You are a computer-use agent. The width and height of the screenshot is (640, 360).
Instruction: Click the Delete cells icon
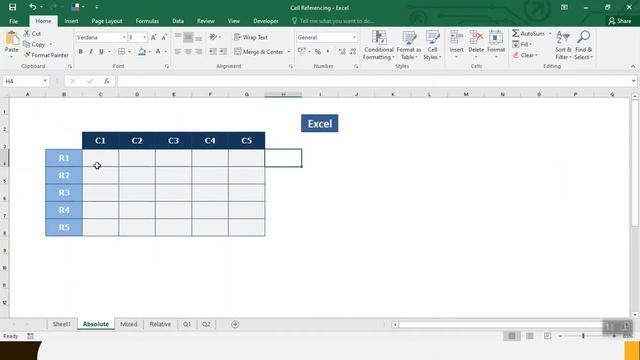click(476, 38)
